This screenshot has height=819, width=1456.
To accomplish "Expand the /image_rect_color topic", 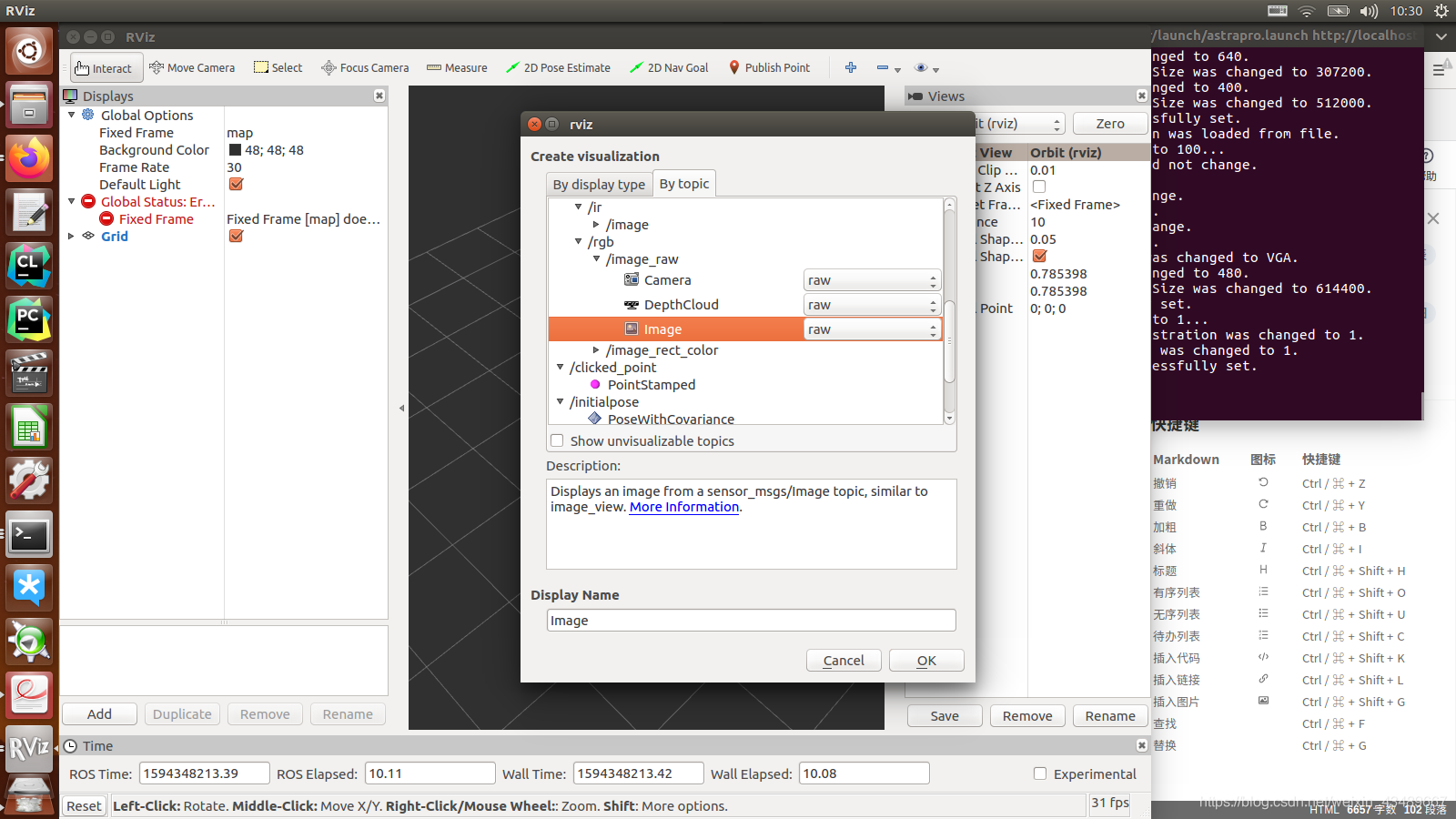I will coord(597,350).
